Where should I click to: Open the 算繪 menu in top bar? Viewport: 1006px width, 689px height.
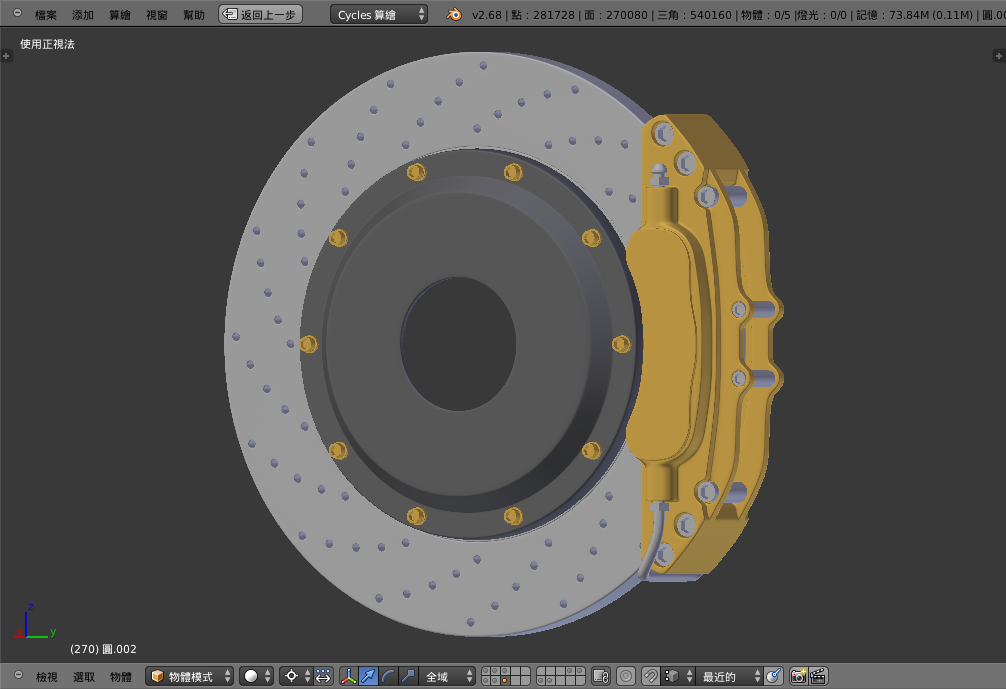tap(120, 15)
